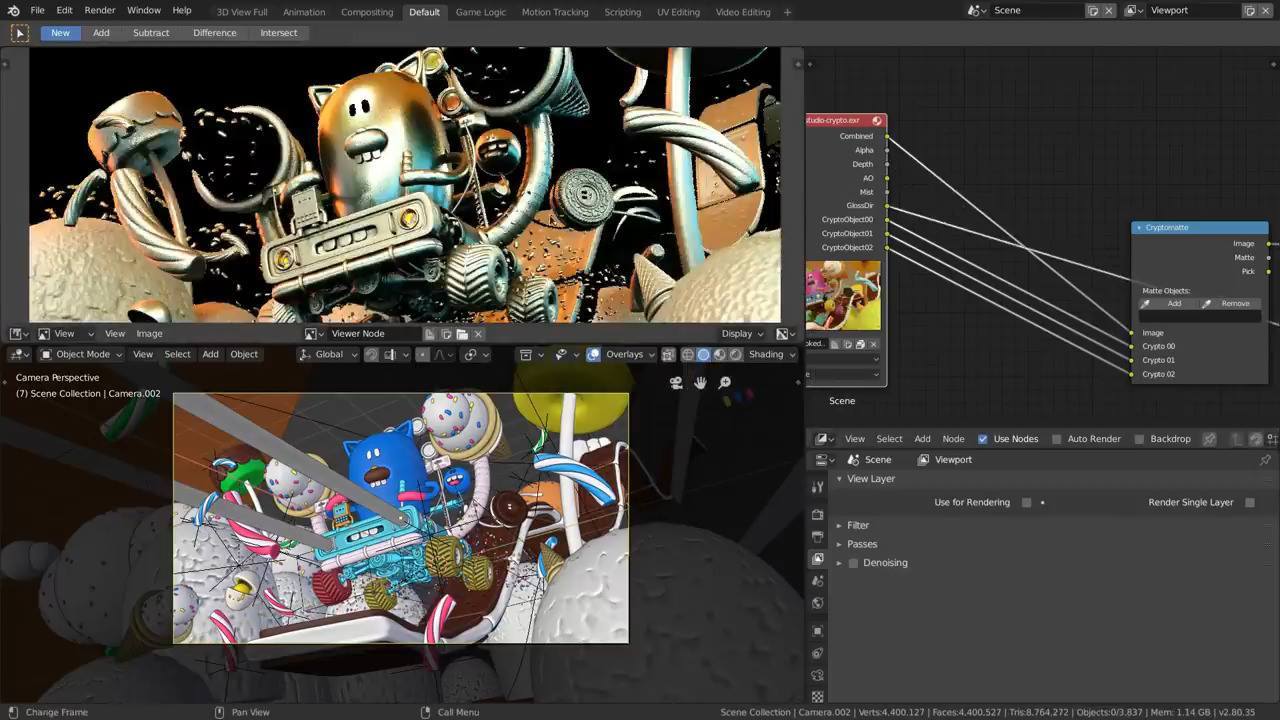The image size is (1280, 720).
Task: Open the image editor Display dropdown
Action: pyautogui.click(x=743, y=334)
